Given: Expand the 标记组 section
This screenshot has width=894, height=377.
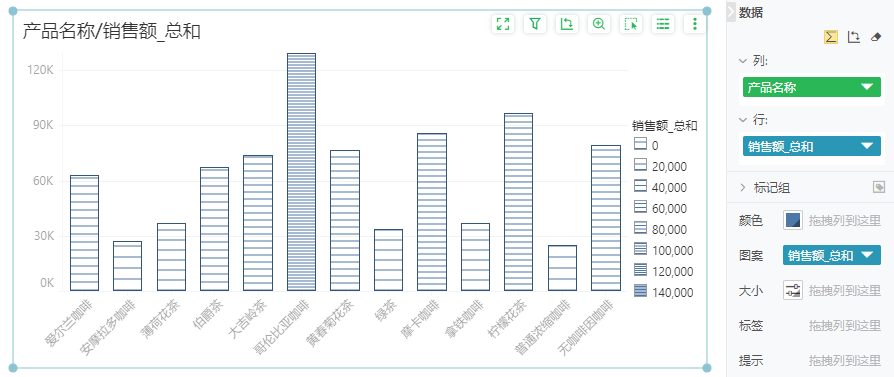Looking at the screenshot, I should point(742,187).
